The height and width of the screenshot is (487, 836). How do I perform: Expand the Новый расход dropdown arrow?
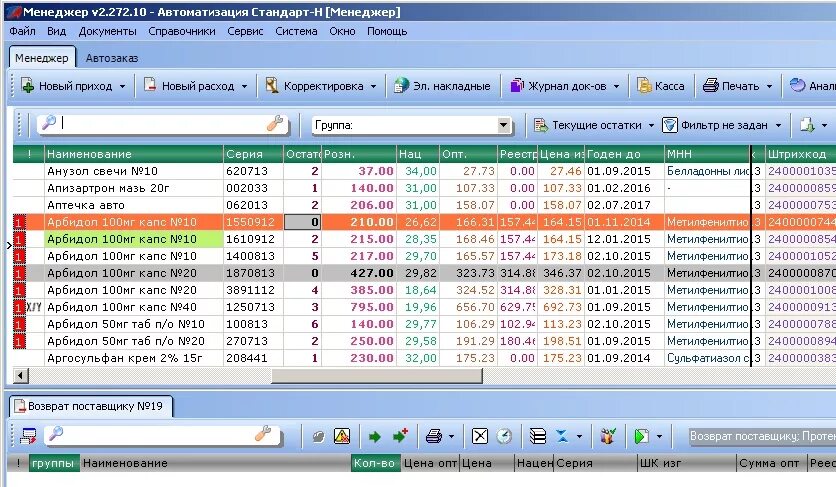[244, 86]
